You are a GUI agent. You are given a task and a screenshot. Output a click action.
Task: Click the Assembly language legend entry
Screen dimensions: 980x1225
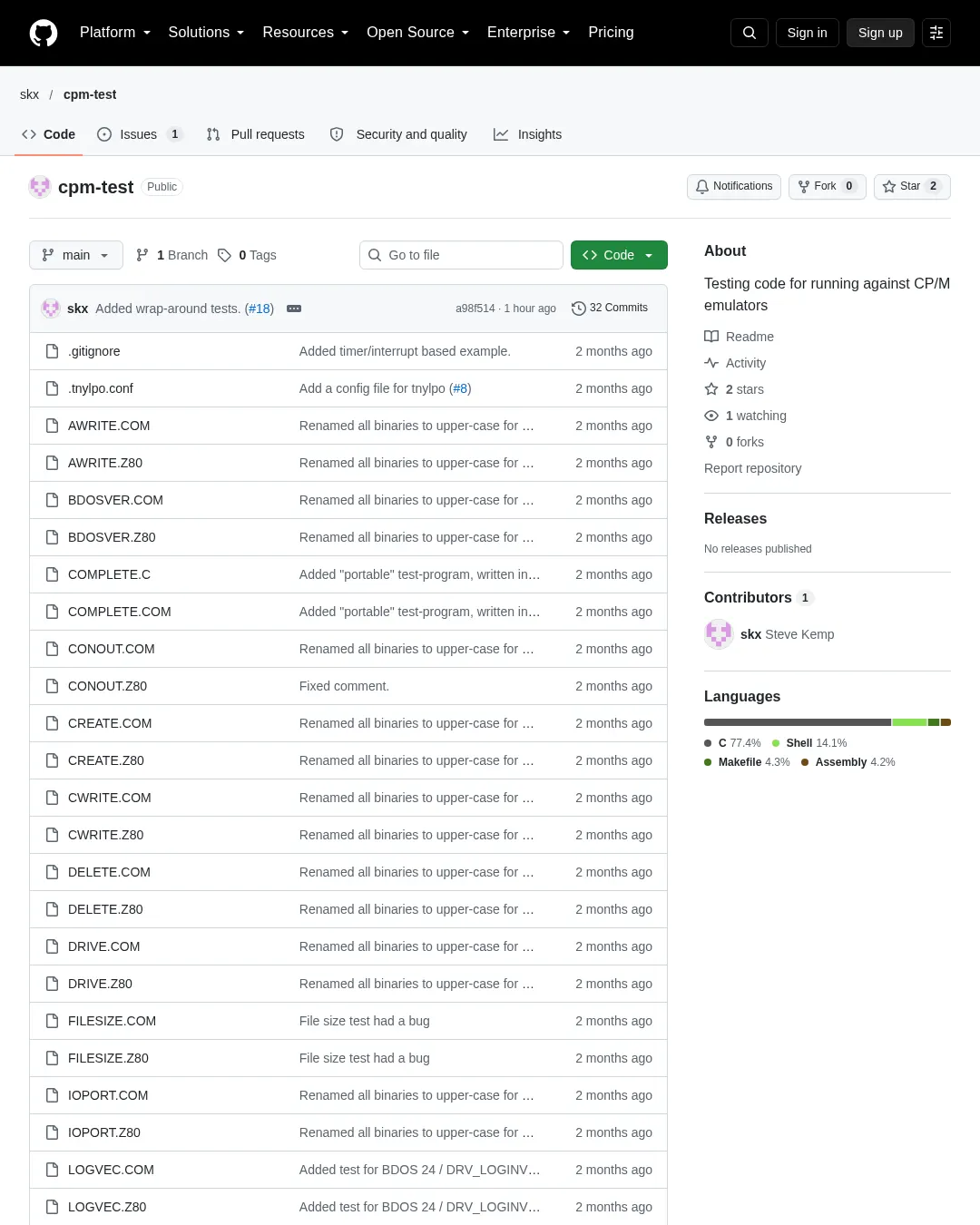point(848,762)
